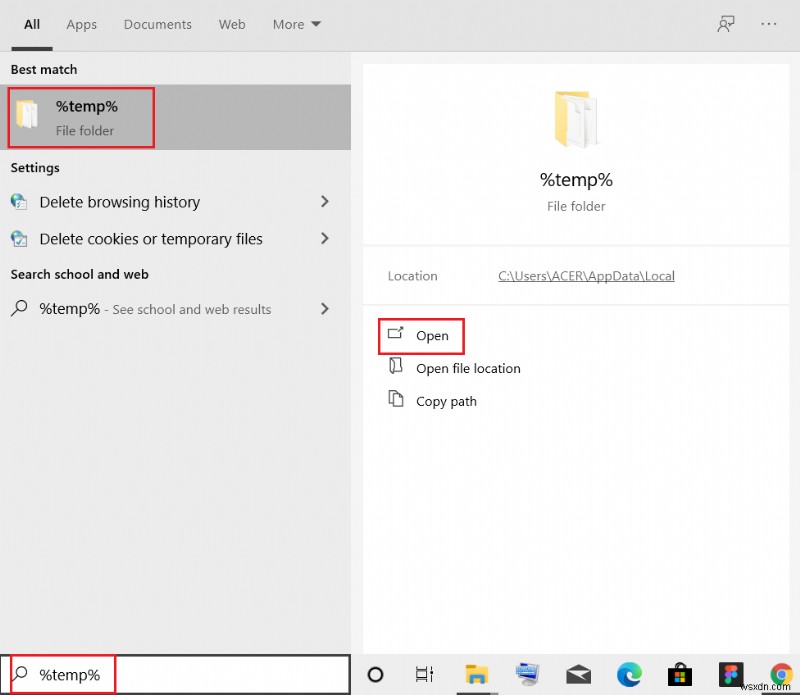The image size is (800, 695).
Task: Open Google Chrome from the taskbar
Action: pos(781,674)
